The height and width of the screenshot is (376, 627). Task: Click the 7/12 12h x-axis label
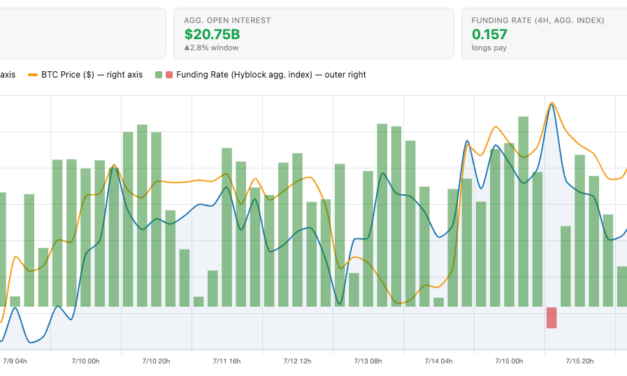pos(297,361)
